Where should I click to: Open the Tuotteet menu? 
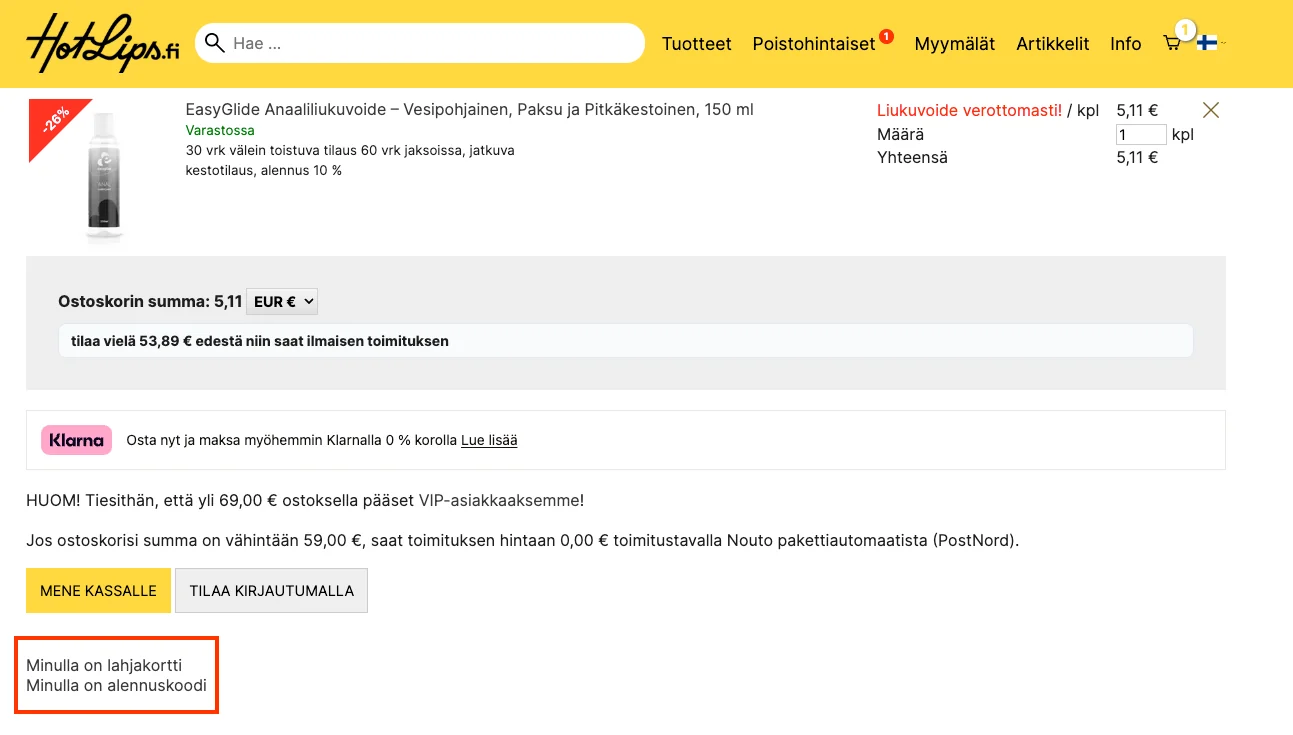(x=697, y=44)
